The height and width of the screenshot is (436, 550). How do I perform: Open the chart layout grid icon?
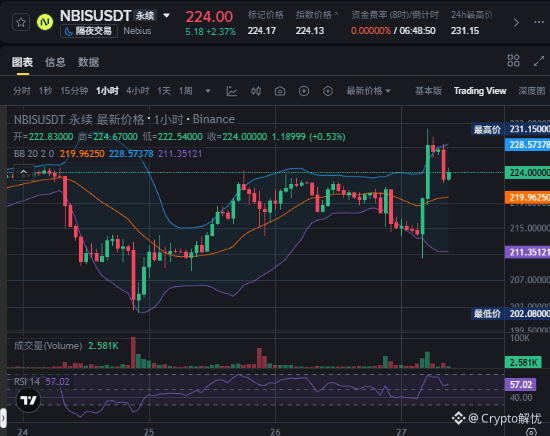pos(513,61)
